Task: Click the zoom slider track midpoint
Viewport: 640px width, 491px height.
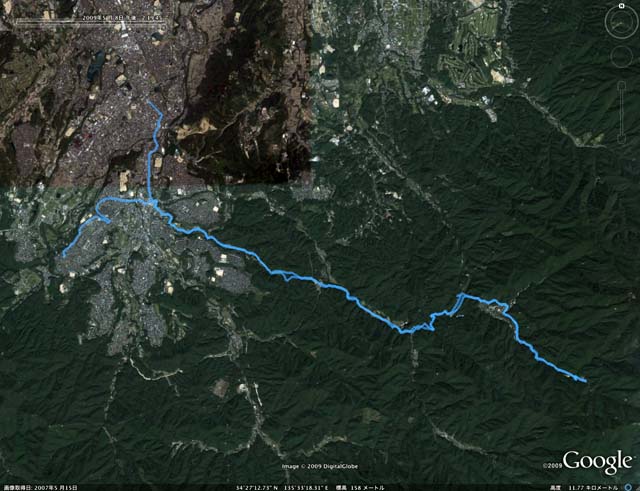Action: [x=622, y=112]
